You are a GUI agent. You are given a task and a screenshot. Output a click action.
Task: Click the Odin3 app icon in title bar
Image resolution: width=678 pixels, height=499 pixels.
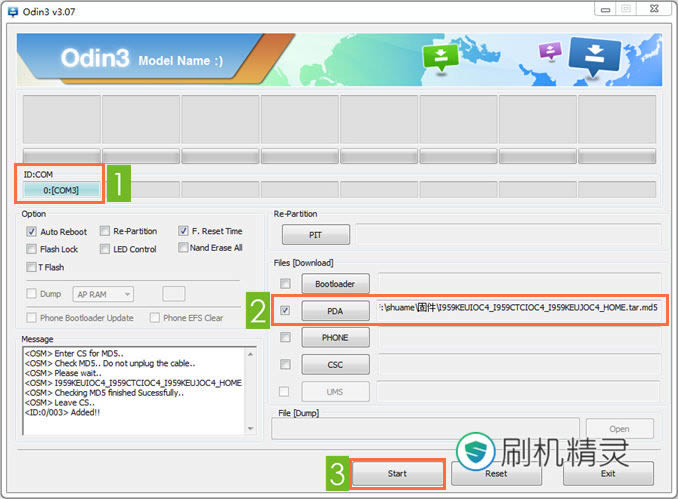pyautogui.click(x=11, y=11)
